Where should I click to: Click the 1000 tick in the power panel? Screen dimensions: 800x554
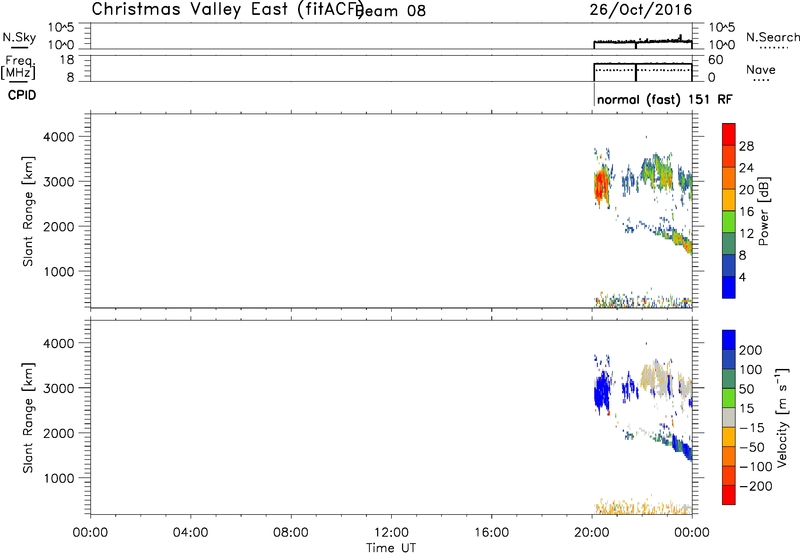coord(58,271)
